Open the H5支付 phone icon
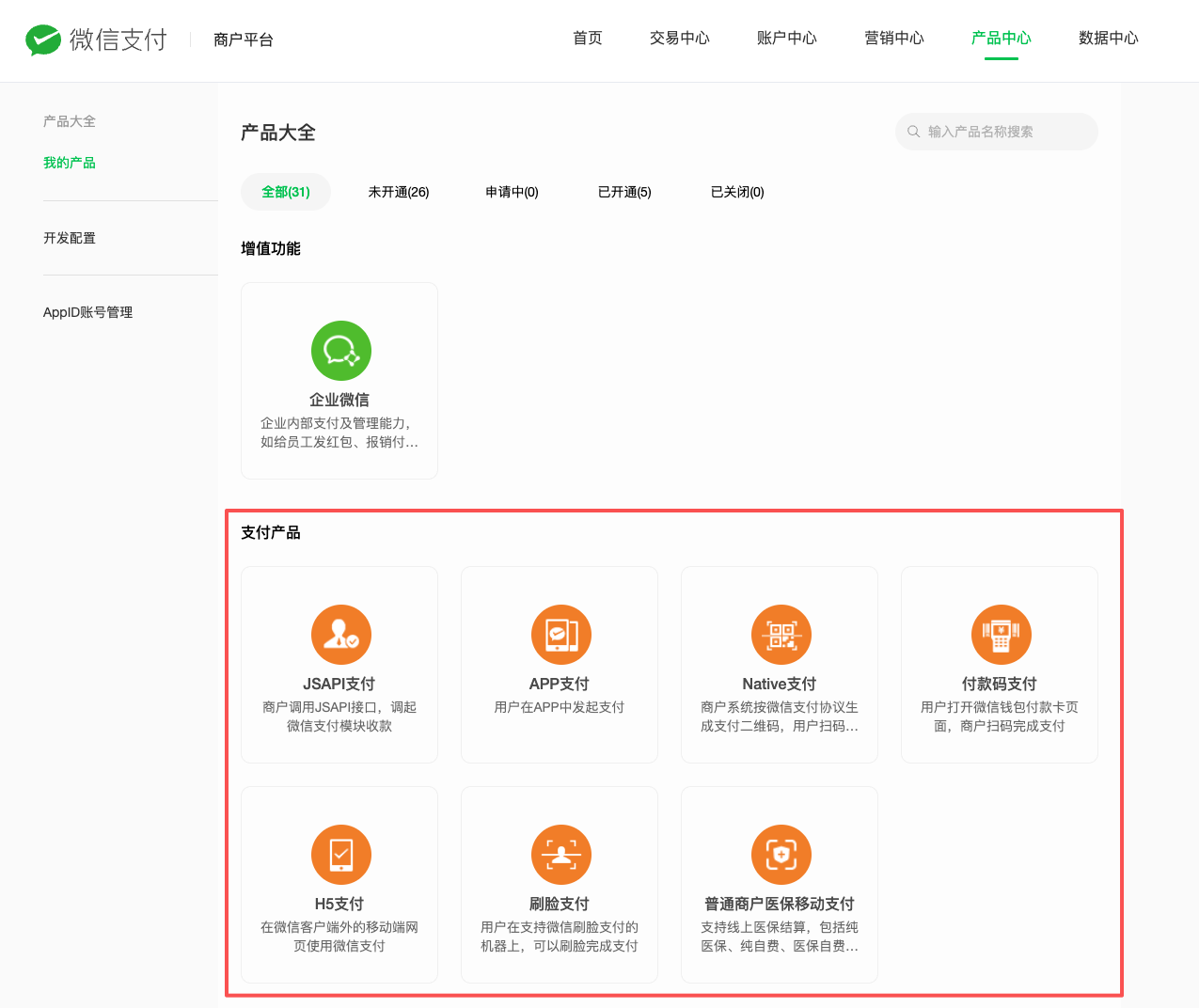This screenshot has width=1199, height=1008. click(341, 855)
